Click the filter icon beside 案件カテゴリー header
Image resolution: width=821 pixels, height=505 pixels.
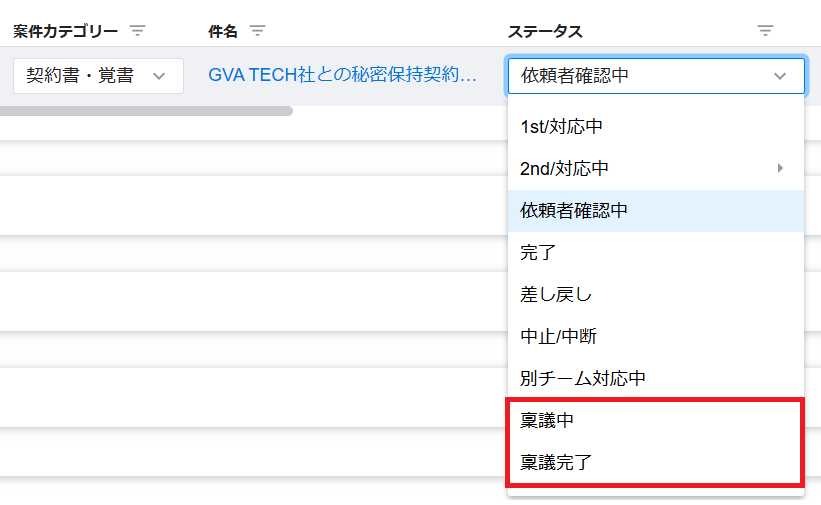pyautogui.click(x=138, y=31)
